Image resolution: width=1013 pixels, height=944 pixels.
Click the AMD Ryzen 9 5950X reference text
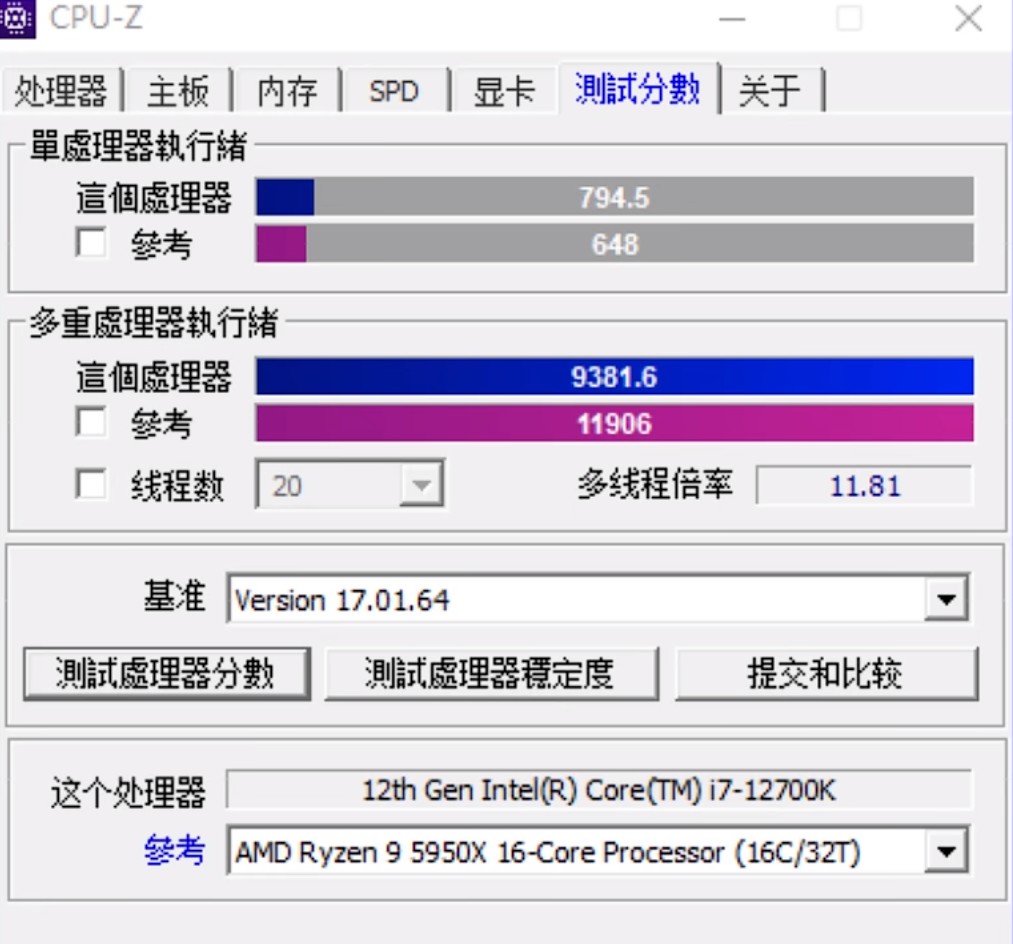click(x=547, y=852)
